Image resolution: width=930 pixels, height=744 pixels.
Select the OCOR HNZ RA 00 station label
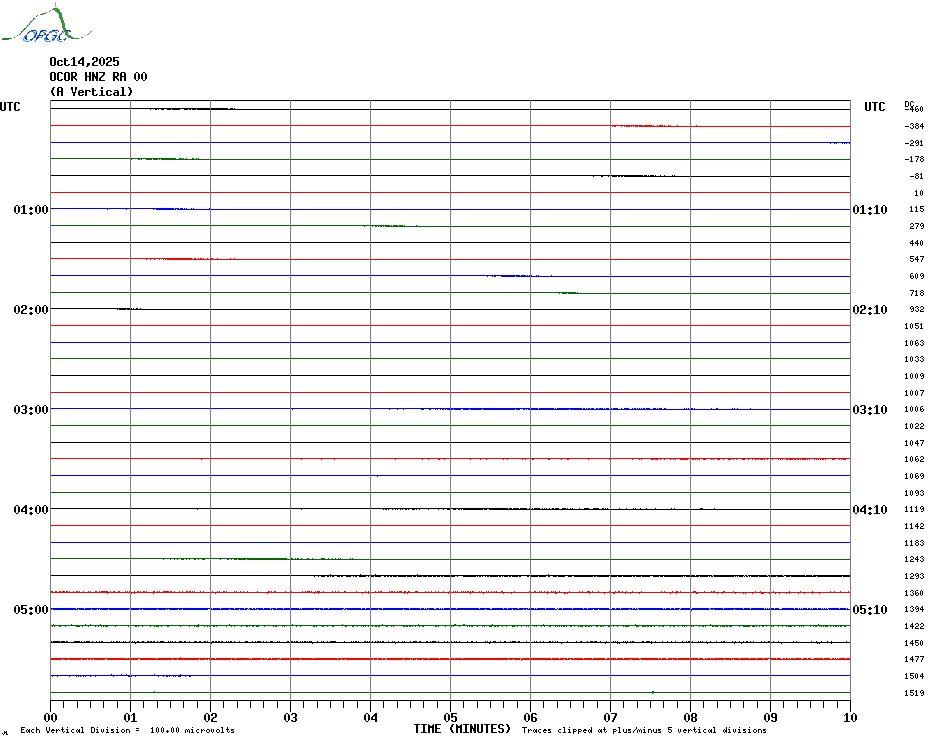[x=98, y=77]
